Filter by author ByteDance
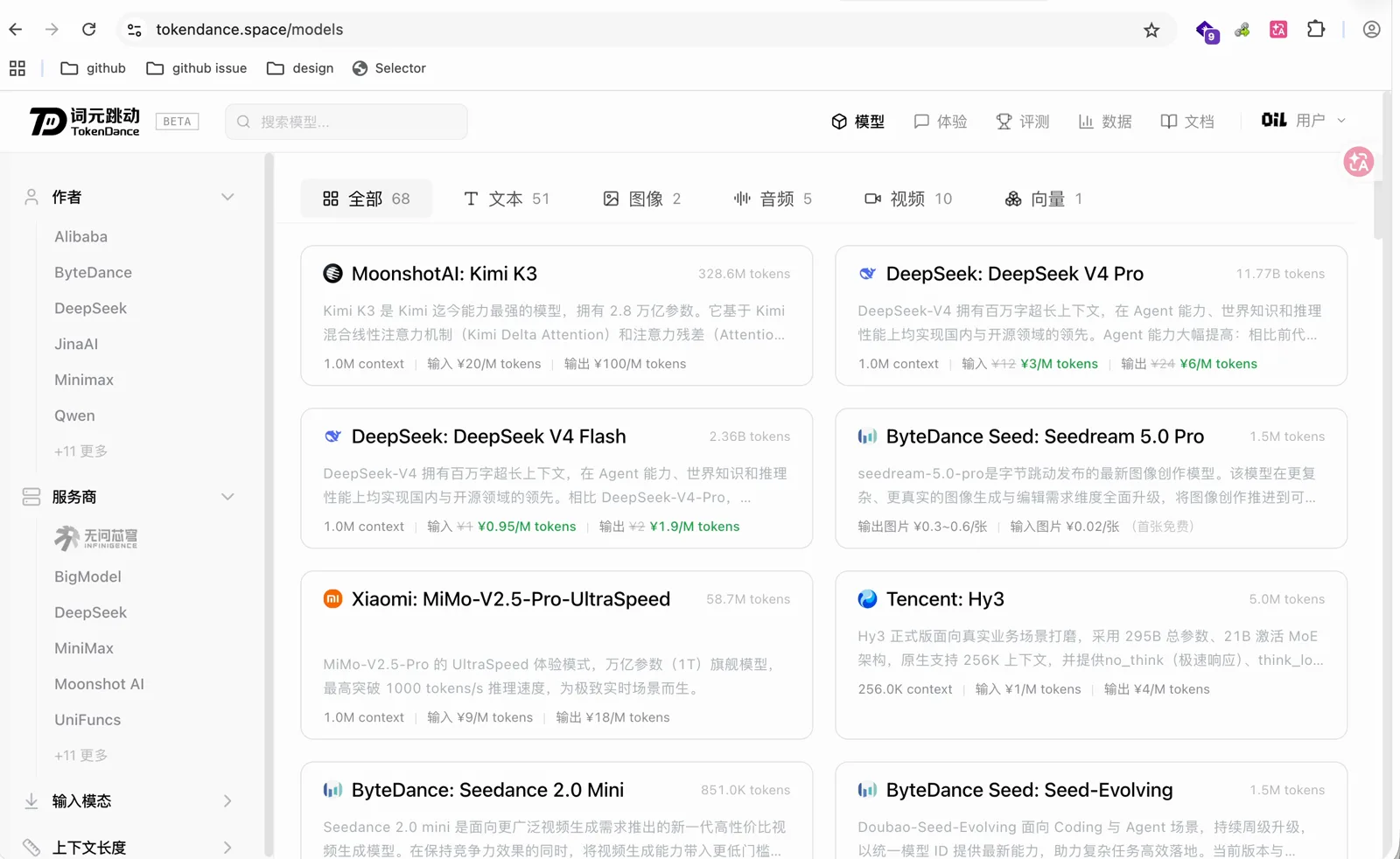The height and width of the screenshot is (859, 1400). pos(93,273)
